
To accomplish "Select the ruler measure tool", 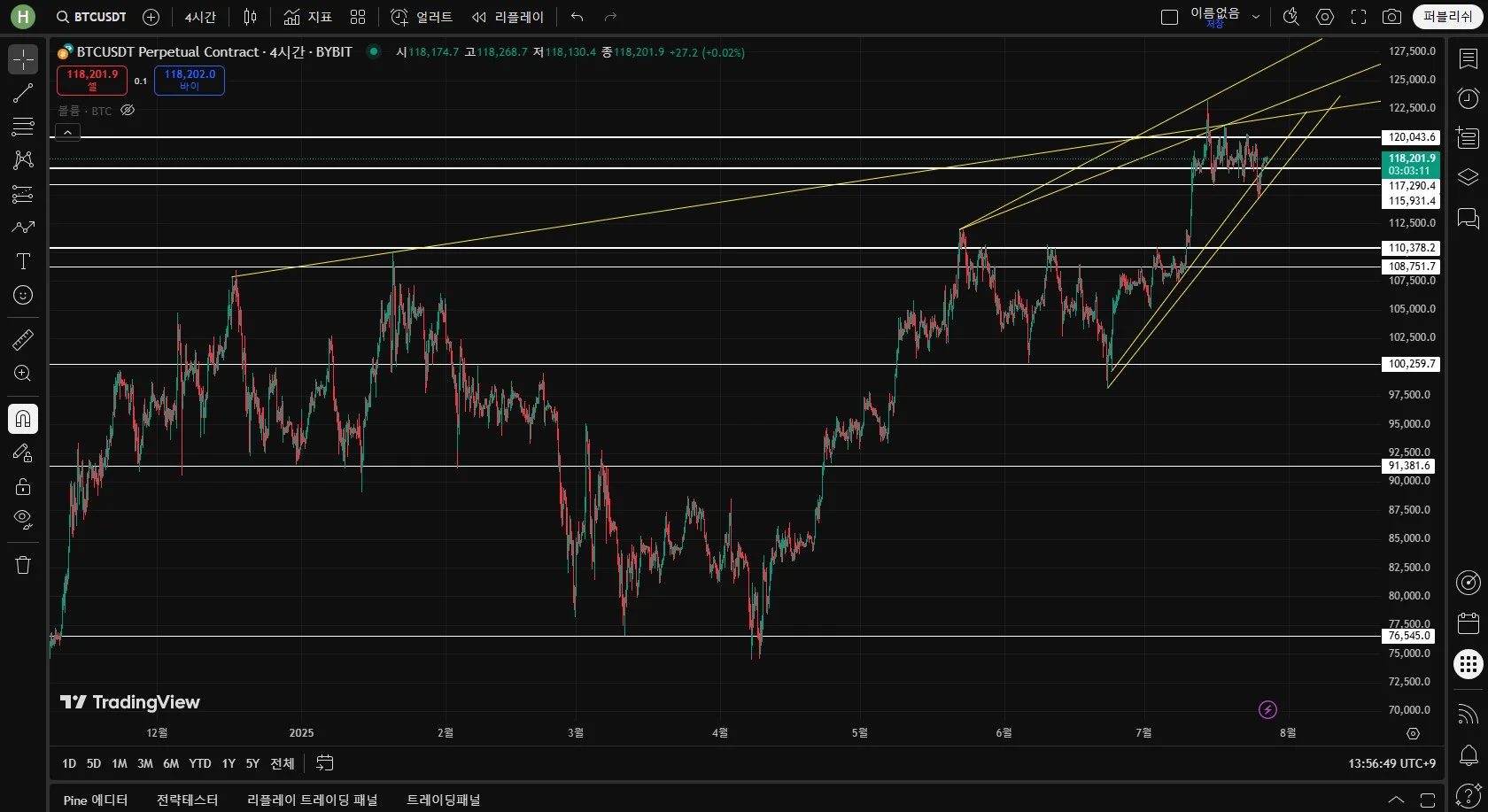I will pyautogui.click(x=23, y=339).
